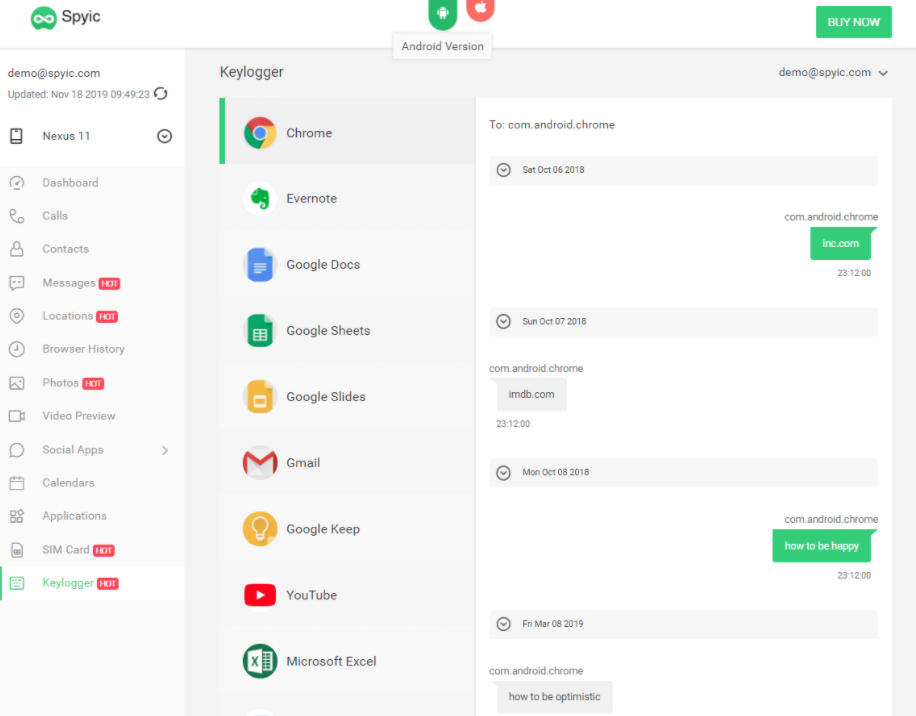Viewport: 916px width, 716px height.
Task: Click the 'how to be happy' bubble
Action: pyautogui.click(x=821, y=546)
